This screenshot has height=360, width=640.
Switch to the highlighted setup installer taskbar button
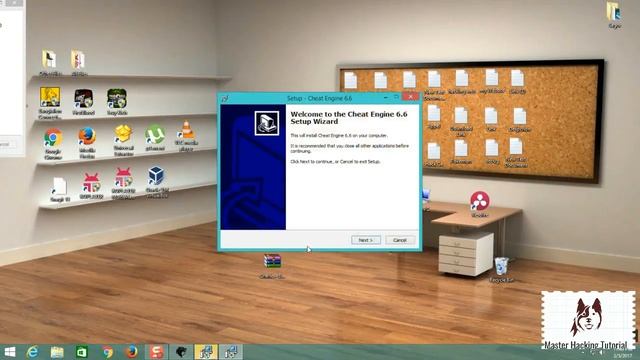pyautogui.click(x=206, y=352)
